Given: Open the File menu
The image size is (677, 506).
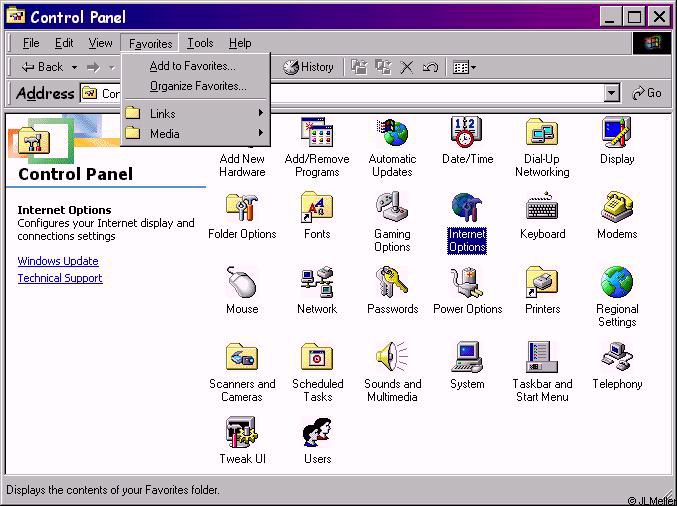Looking at the screenshot, I should 31,43.
